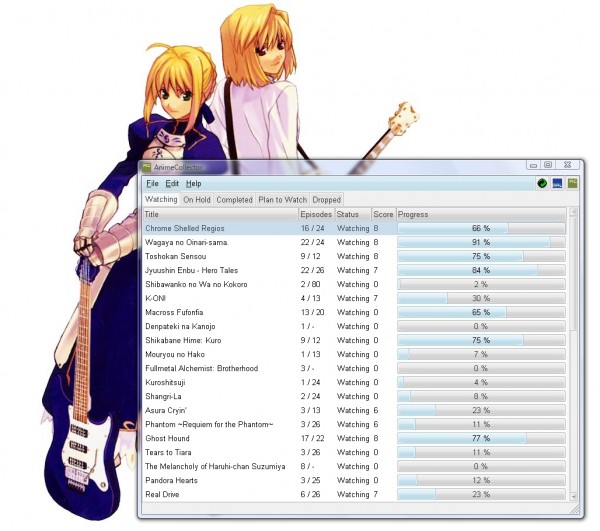
Task: Maximize the AnimeCollector window
Action: coord(548,165)
